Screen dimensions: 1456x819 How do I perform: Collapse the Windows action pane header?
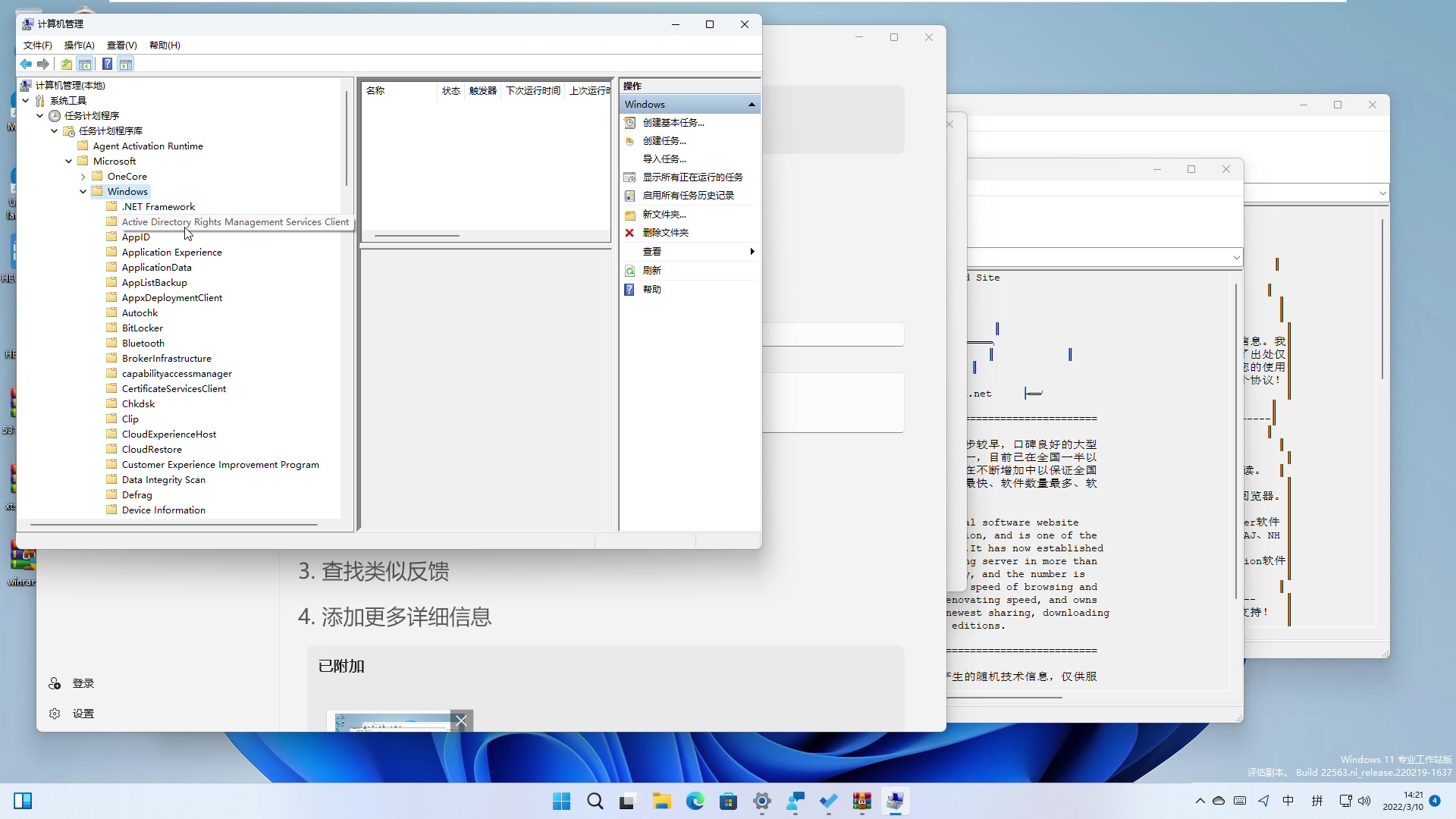751,104
